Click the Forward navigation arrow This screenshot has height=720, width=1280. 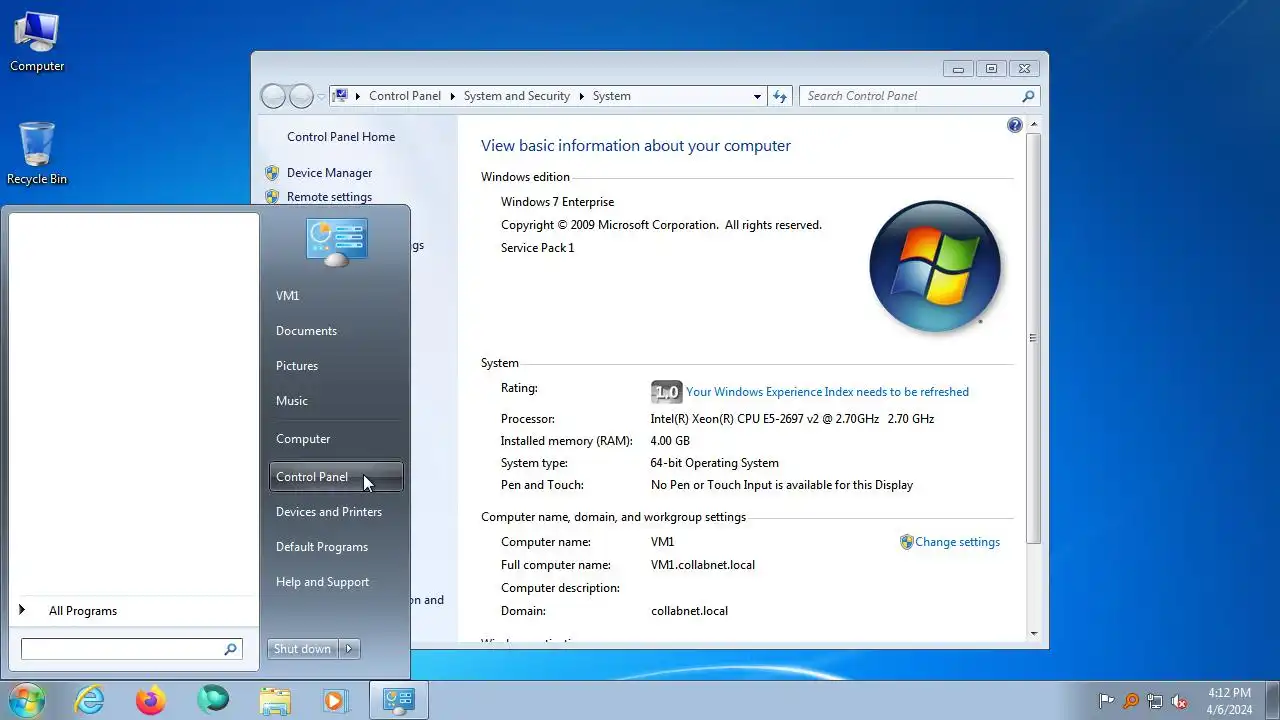point(301,96)
